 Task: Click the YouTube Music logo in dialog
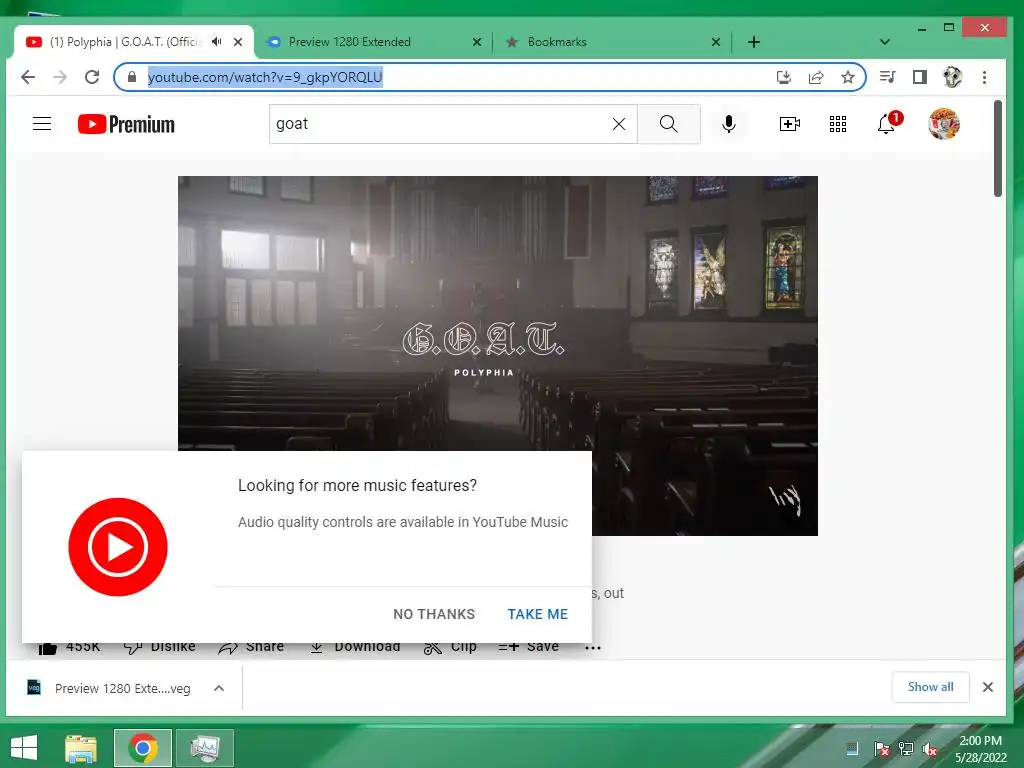point(118,547)
